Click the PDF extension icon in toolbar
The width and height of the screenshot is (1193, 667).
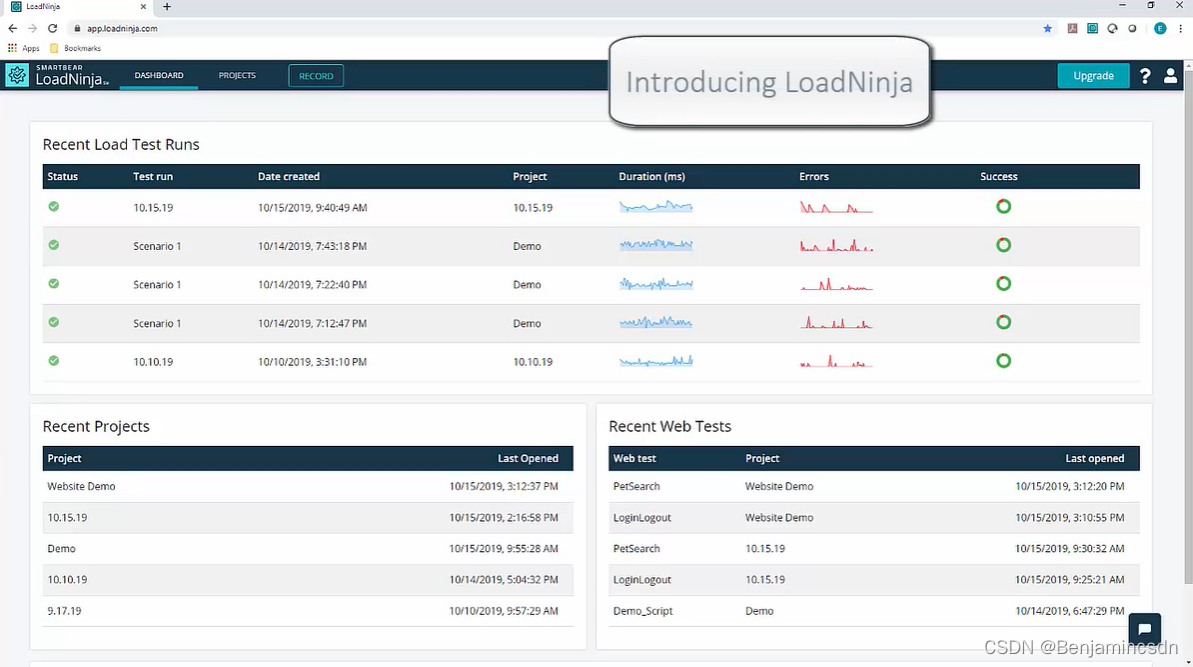pyautogui.click(x=1072, y=28)
